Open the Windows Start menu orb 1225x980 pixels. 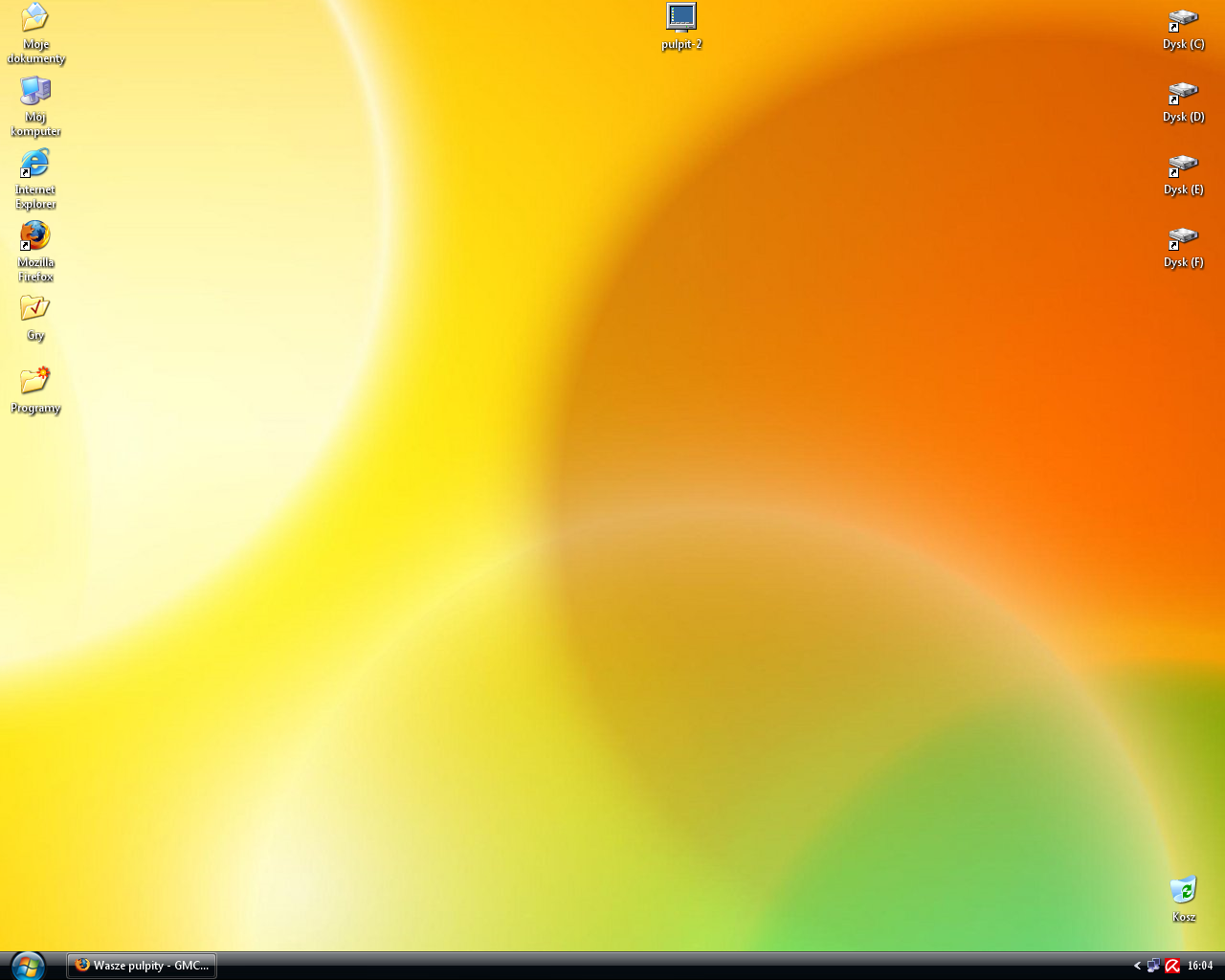(x=28, y=965)
